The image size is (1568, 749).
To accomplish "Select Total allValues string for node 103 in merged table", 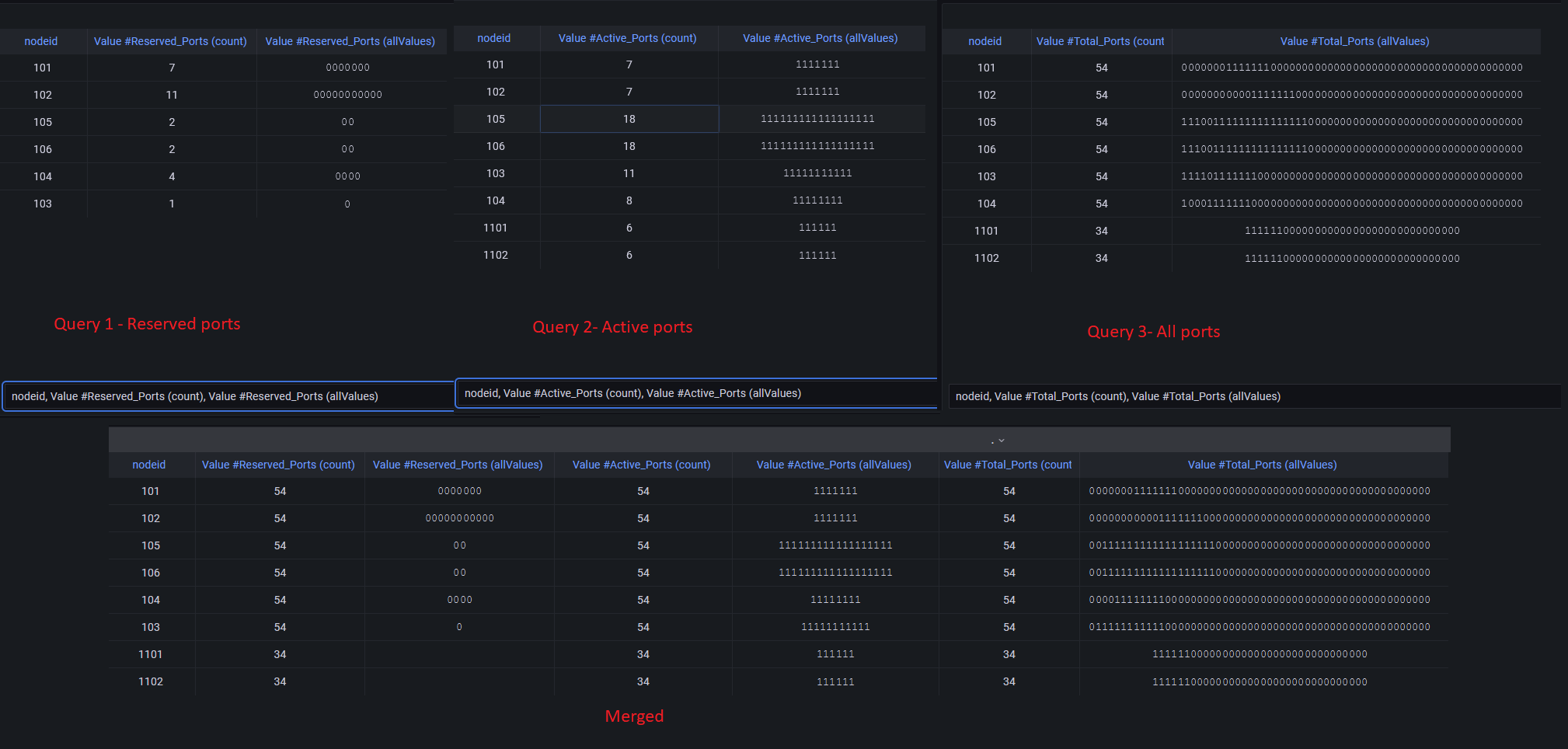I will pyautogui.click(x=1260, y=627).
